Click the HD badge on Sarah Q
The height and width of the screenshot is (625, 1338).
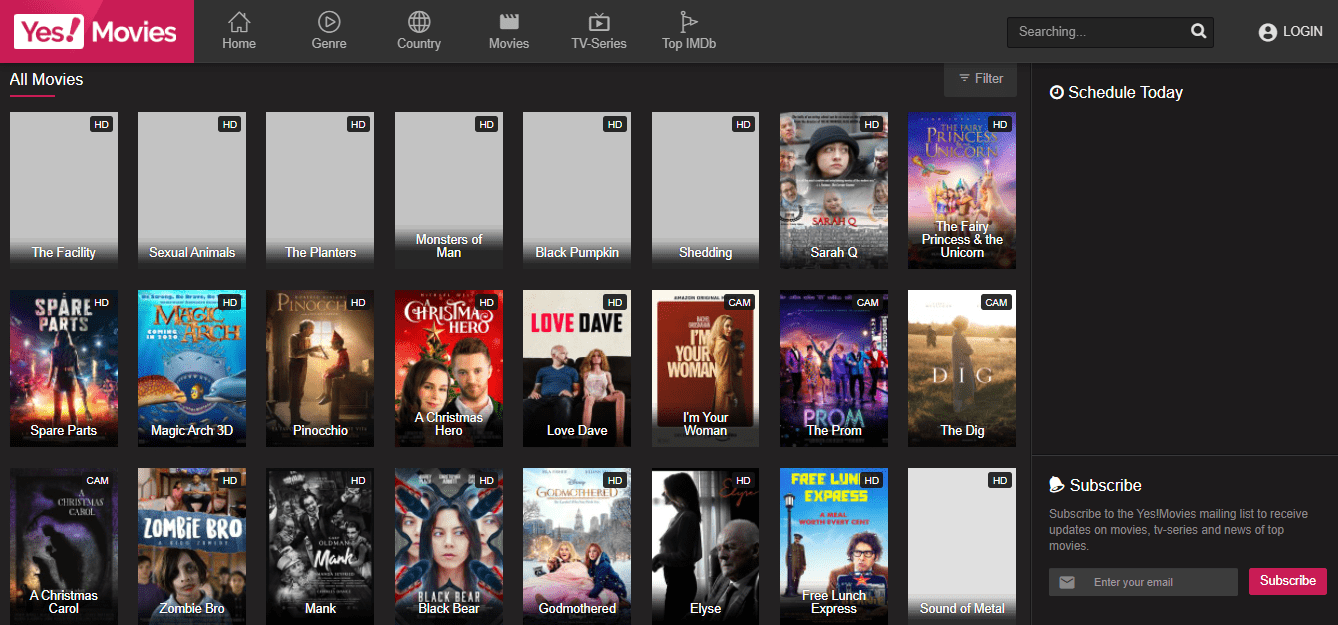[x=872, y=124]
